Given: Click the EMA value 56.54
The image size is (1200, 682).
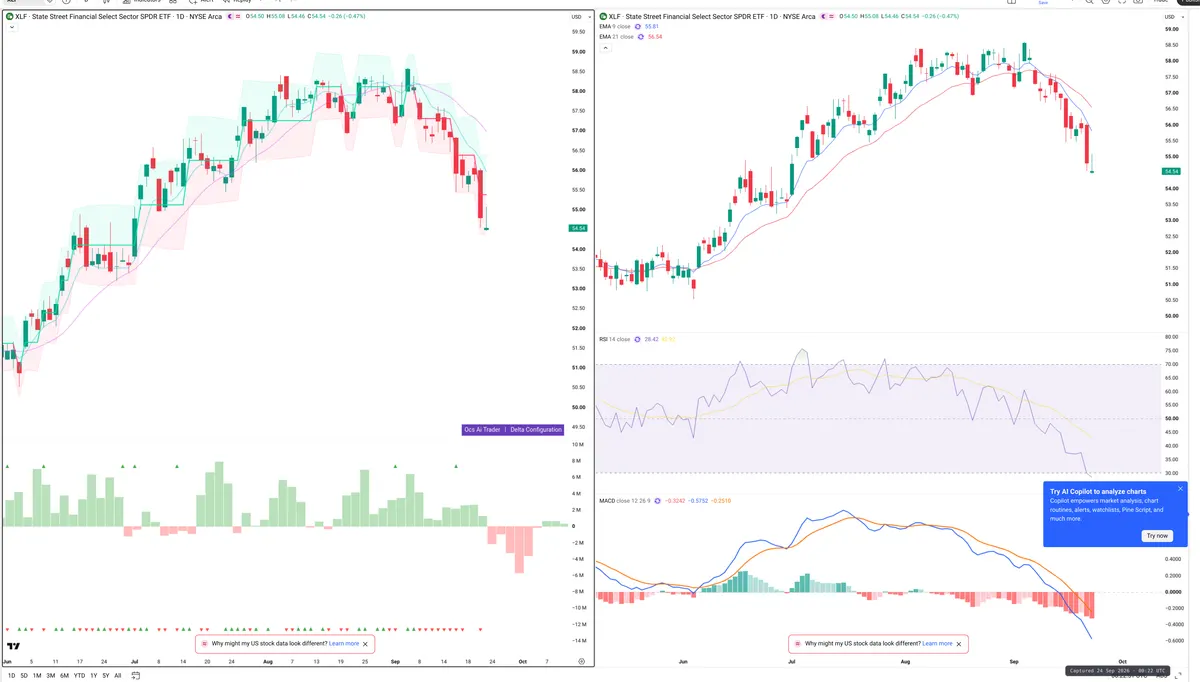Looking at the screenshot, I should click(x=655, y=37).
